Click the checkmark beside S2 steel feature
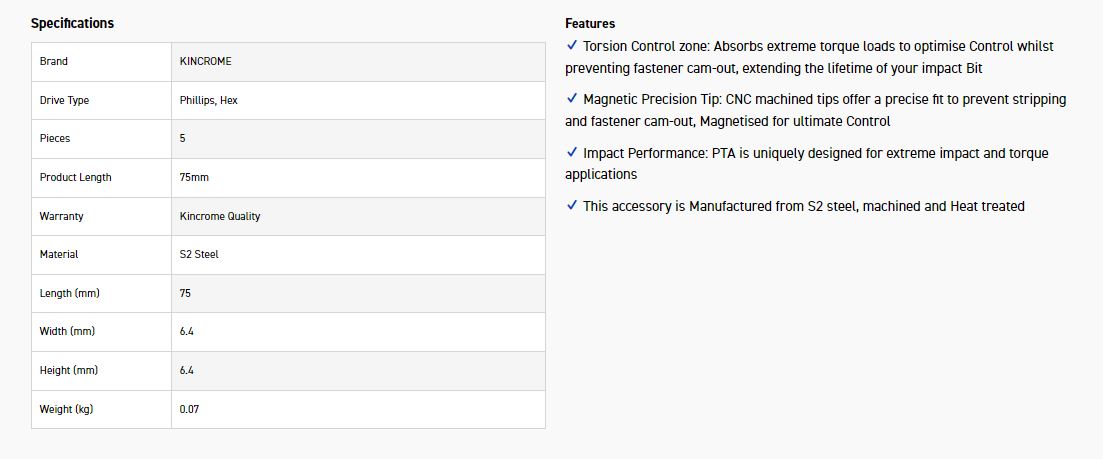The width and height of the screenshot is (1103, 459). (571, 205)
